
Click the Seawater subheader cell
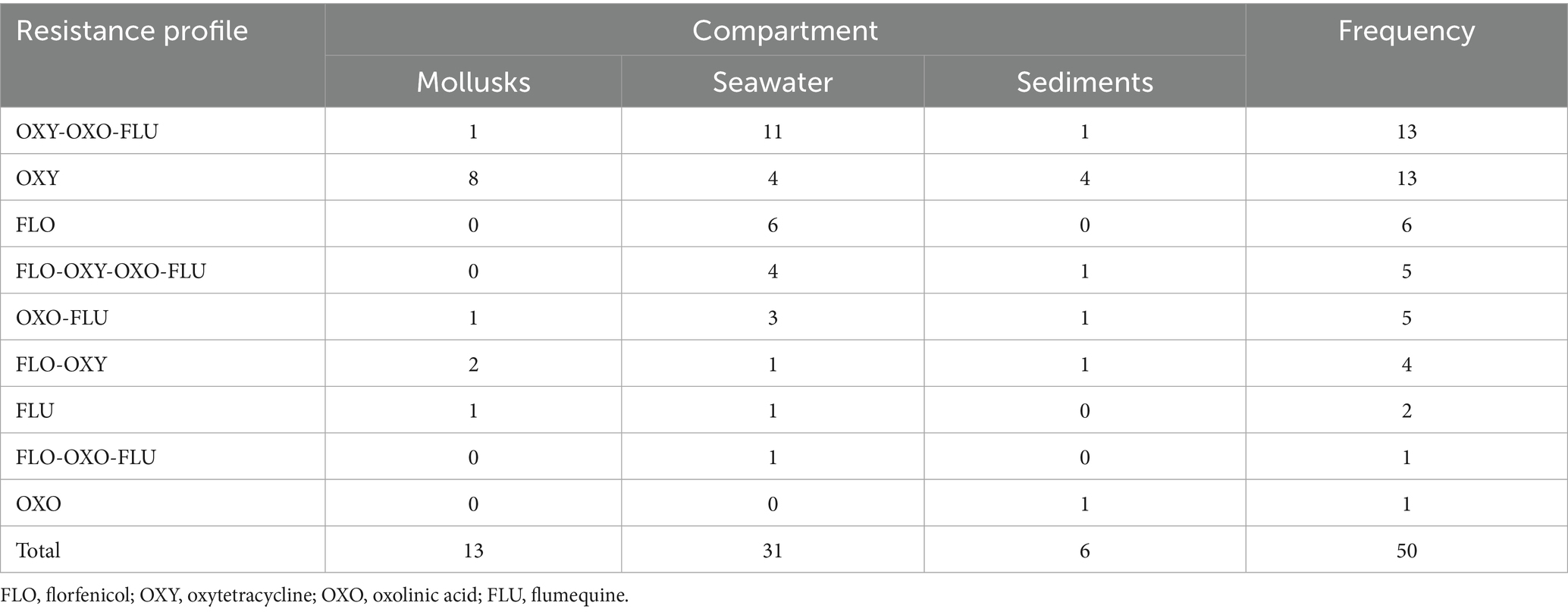coord(772,82)
